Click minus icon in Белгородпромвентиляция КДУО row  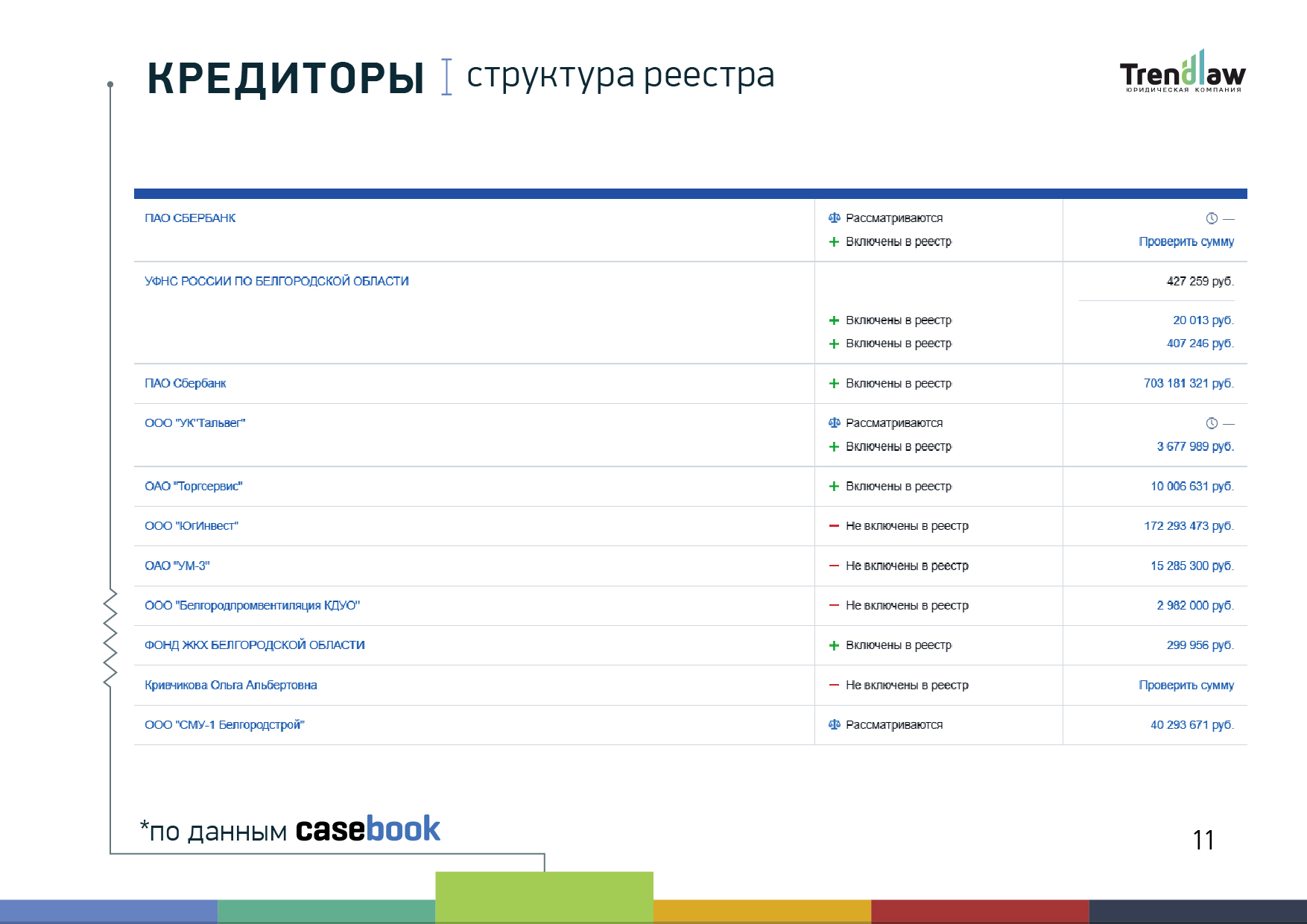[835, 606]
